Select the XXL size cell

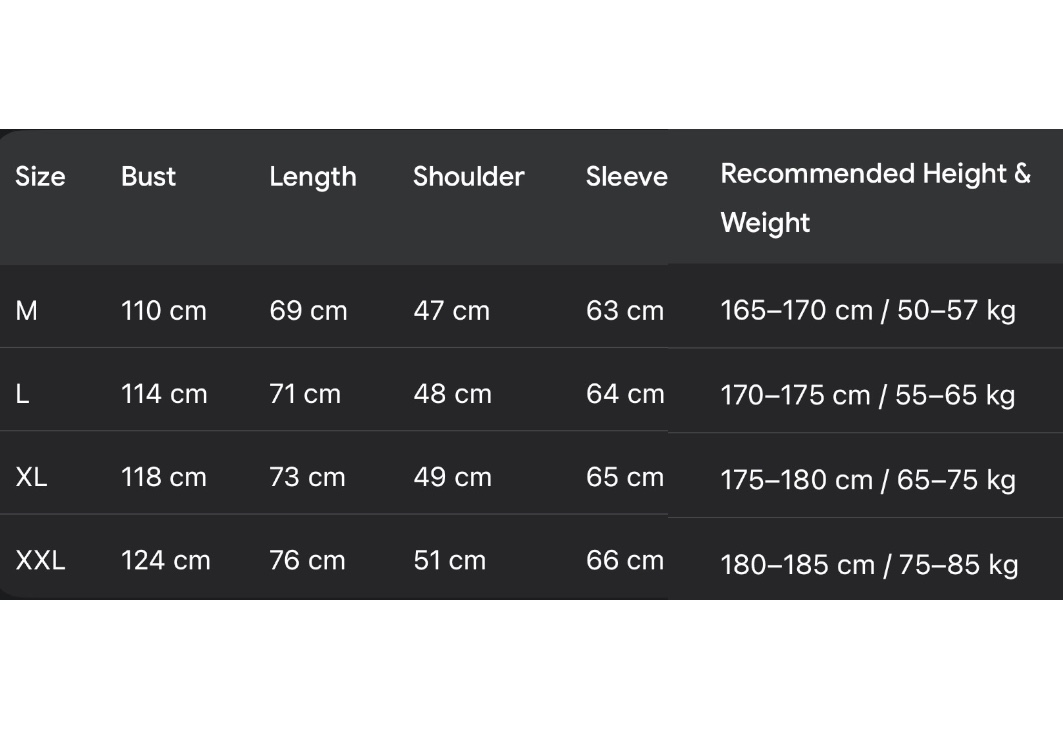(x=40, y=560)
